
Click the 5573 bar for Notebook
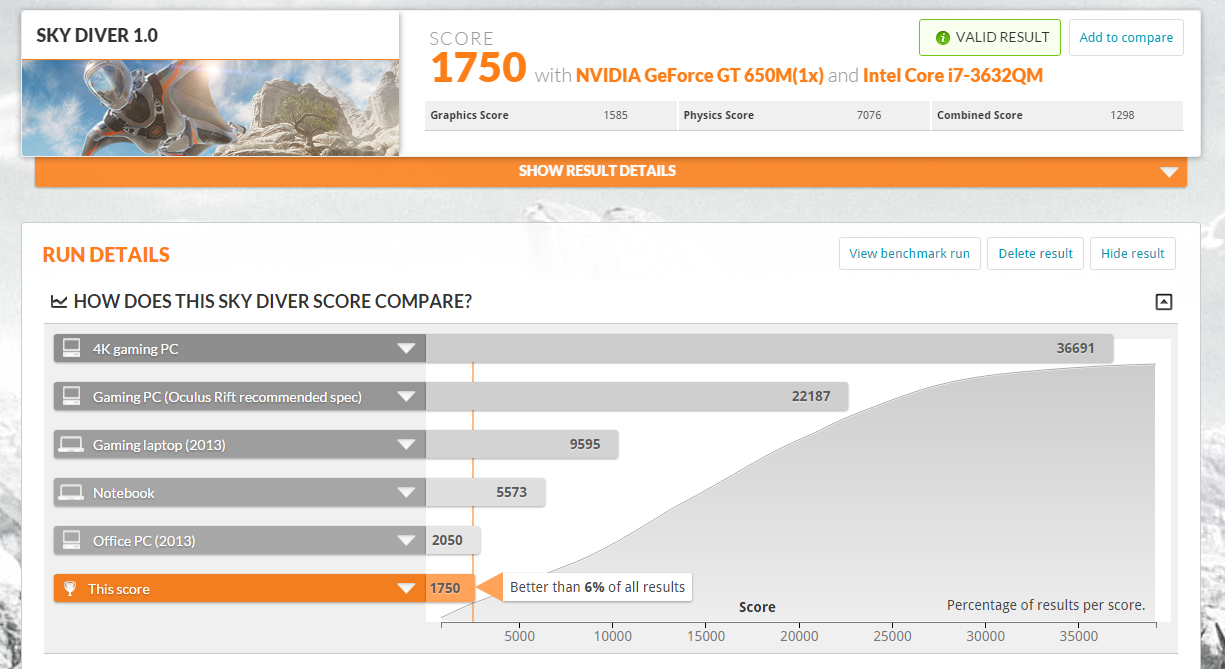pyautogui.click(x=486, y=493)
